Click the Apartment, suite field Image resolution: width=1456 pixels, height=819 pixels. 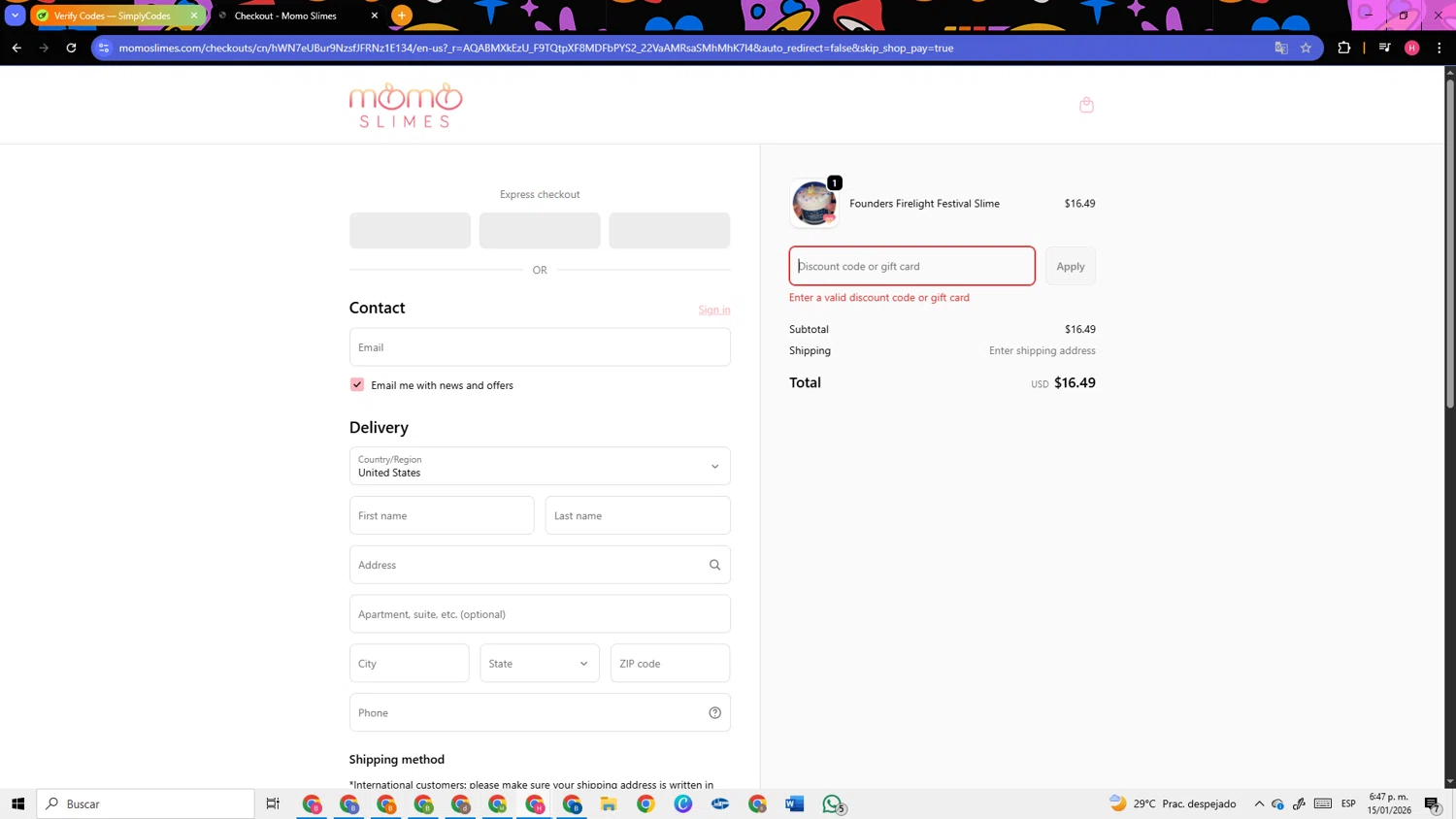540,614
